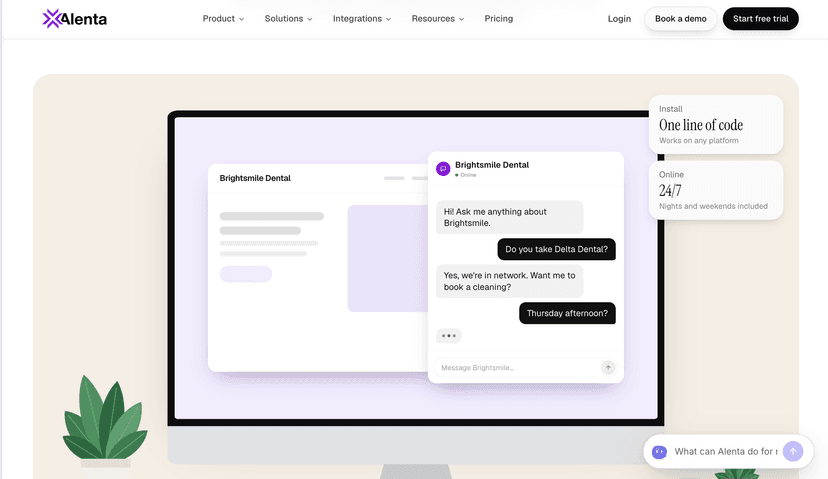Click the pill-shaped button placeholder in mockup
This screenshot has height=479, width=828.
pos(246,274)
